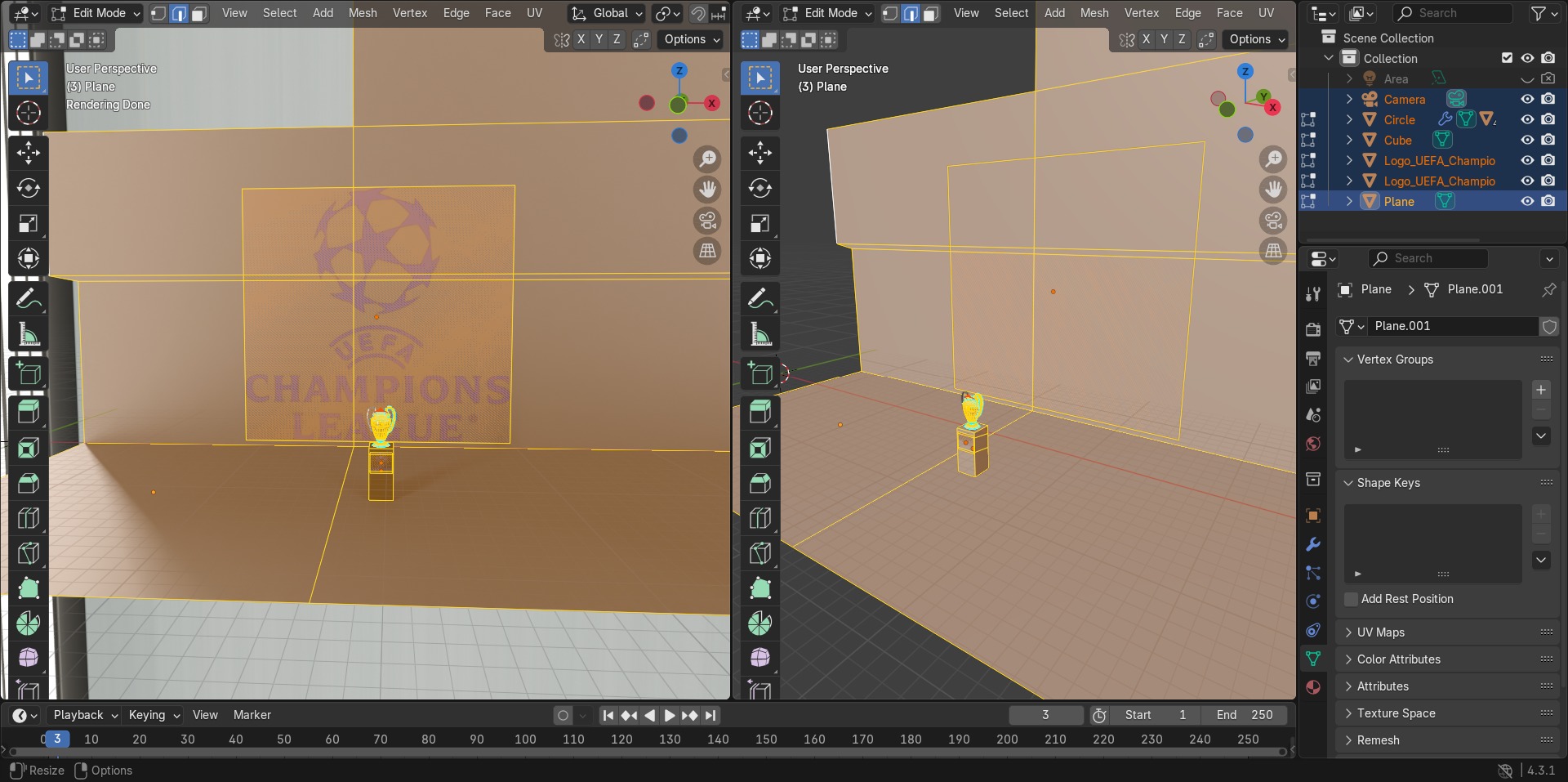
Task: Open the Vertex menu in left viewport
Action: [x=410, y=13]
